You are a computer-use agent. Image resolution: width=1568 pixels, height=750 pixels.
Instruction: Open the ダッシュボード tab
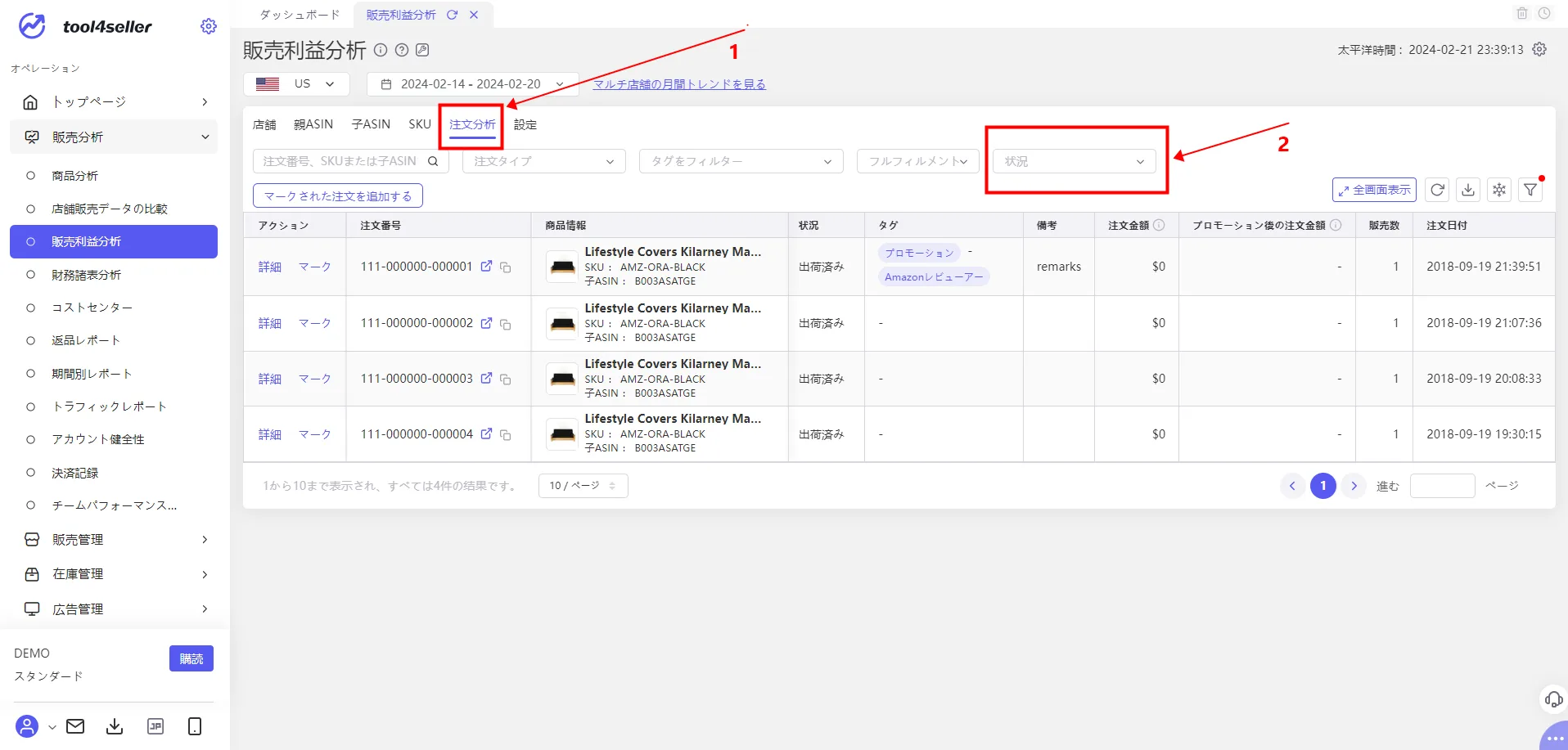click(300, 15)
